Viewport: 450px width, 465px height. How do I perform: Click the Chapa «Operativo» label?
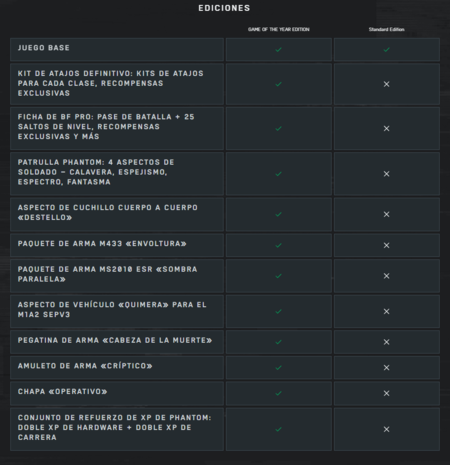pos(63,392)
